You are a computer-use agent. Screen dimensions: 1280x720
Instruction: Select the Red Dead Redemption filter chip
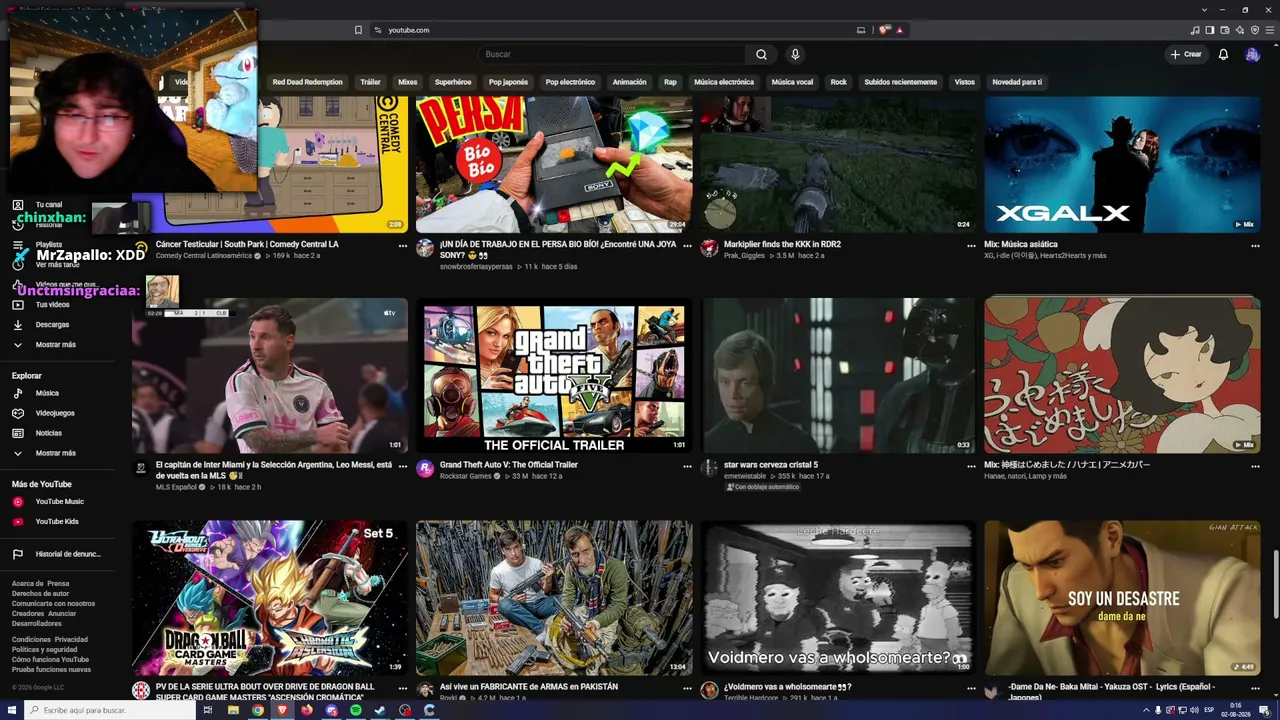point(307,82)
